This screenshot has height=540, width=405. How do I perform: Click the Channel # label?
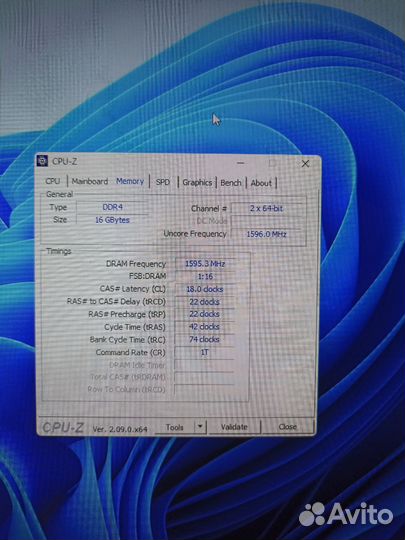coord(209,208)
